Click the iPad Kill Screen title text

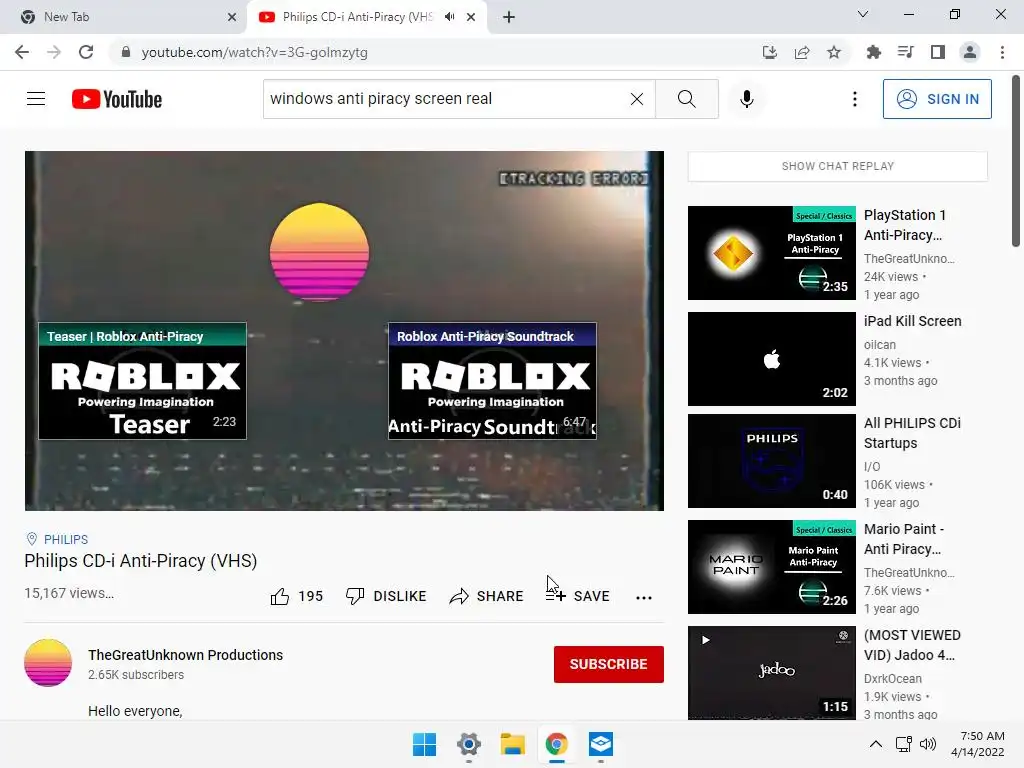pos(912,321)
